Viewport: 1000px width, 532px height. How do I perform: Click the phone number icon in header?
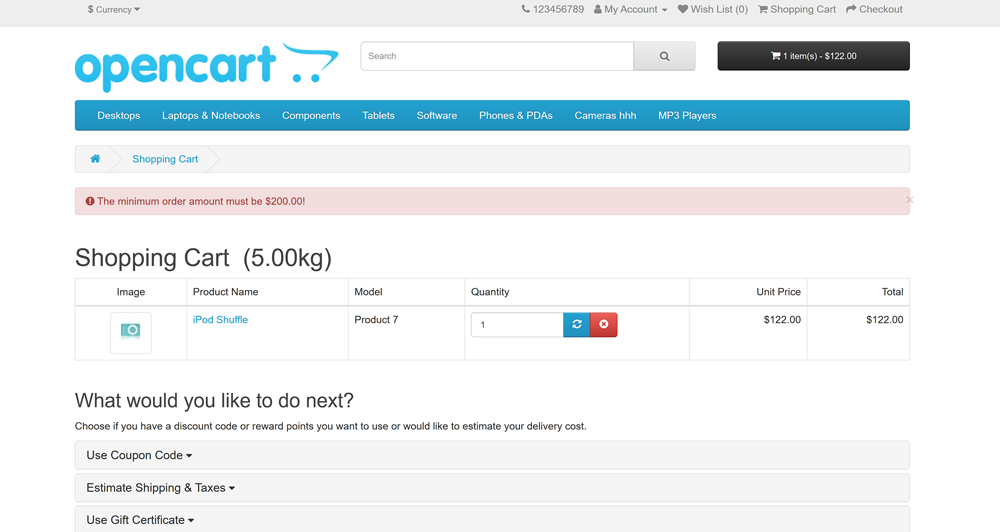pos(526,9)
